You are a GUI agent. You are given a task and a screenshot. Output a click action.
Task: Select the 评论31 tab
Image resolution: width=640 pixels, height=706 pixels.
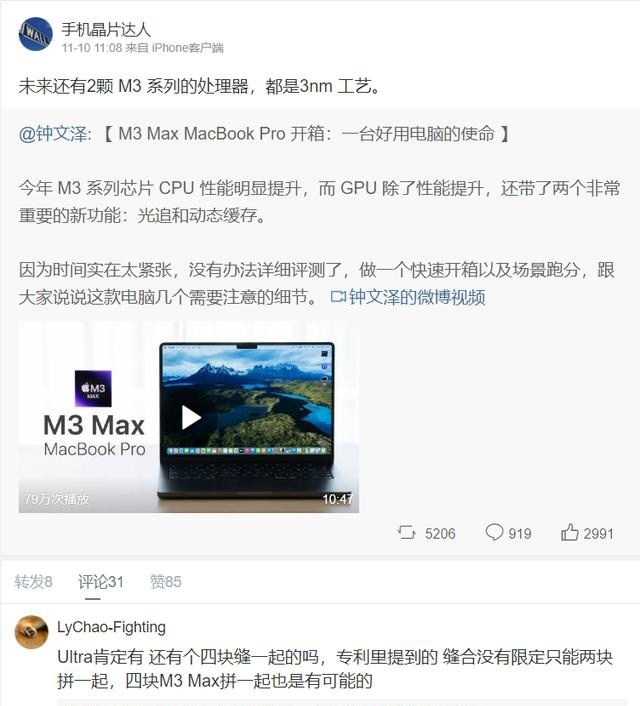pyautogui.click(x=100, y=582)
